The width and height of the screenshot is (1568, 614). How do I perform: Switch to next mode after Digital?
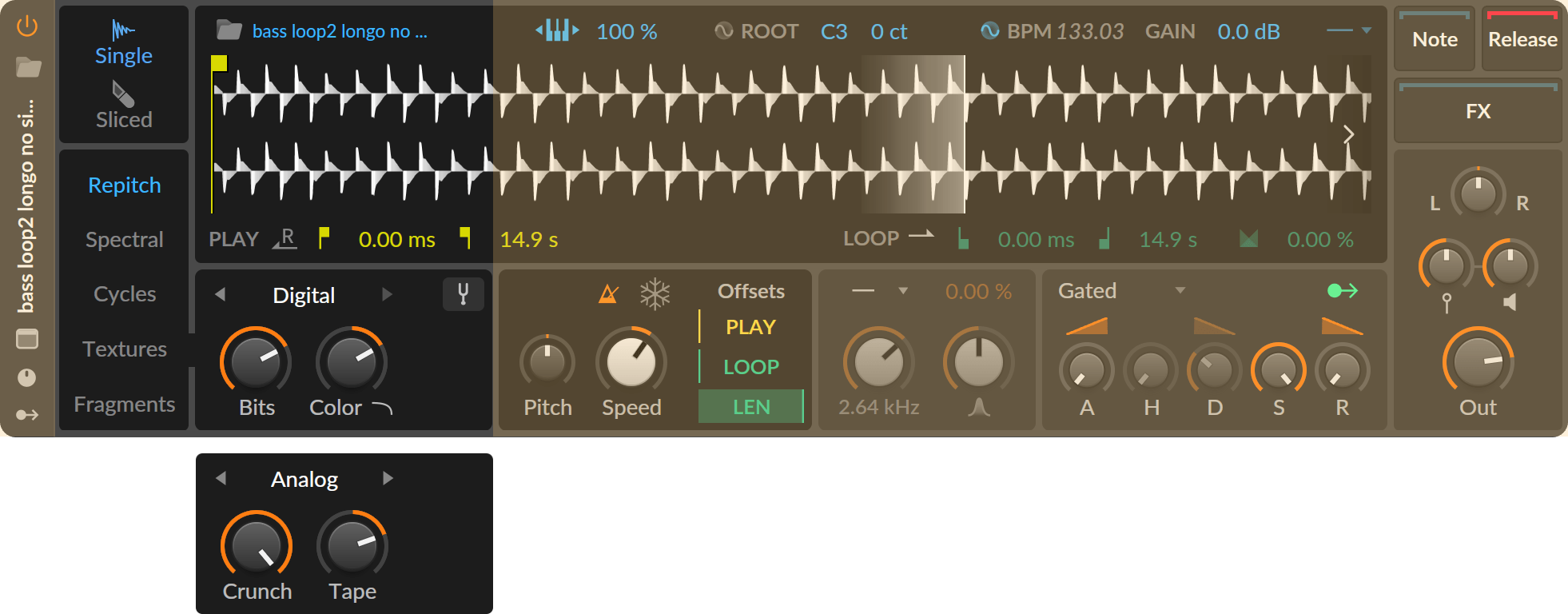point(387,294)
